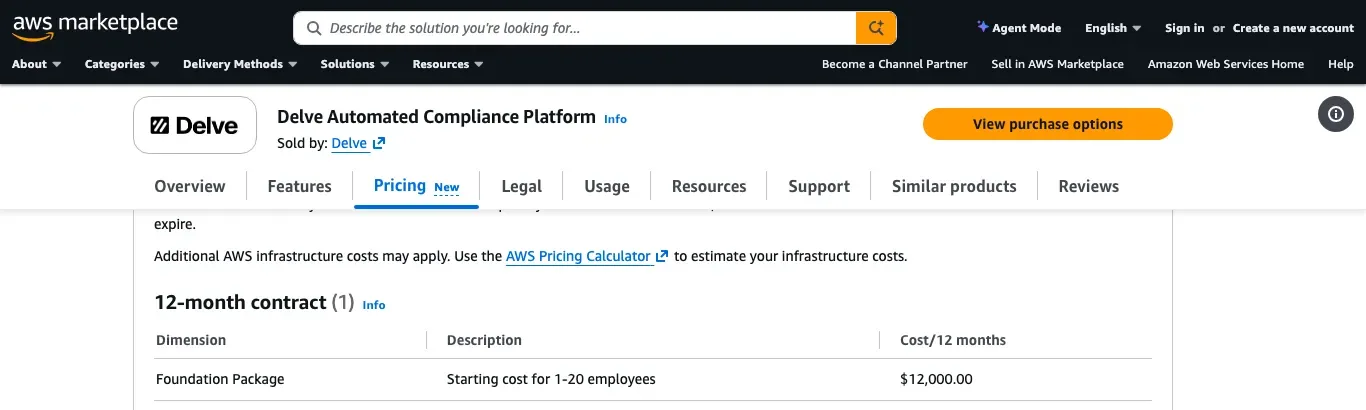Switch to the Resources product tab
The width and height of the screenshot is (1366, 410).
pos(709,186)
